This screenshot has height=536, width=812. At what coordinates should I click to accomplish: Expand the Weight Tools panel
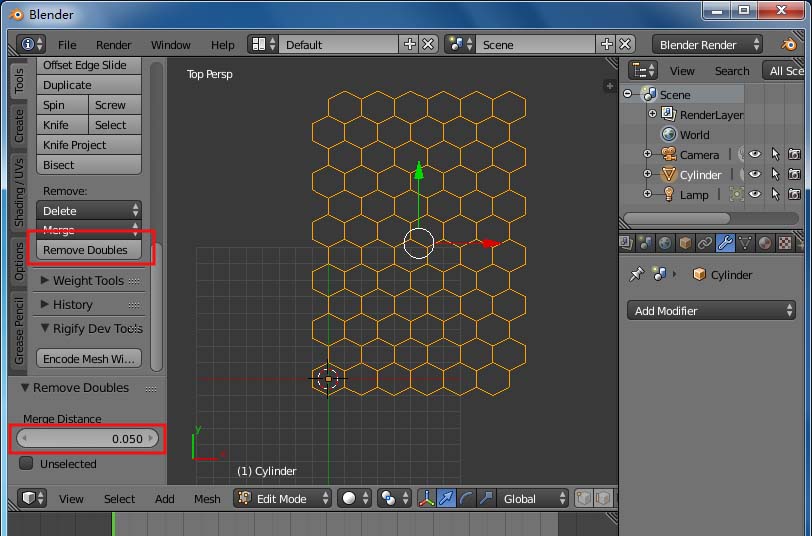point(89,281)
